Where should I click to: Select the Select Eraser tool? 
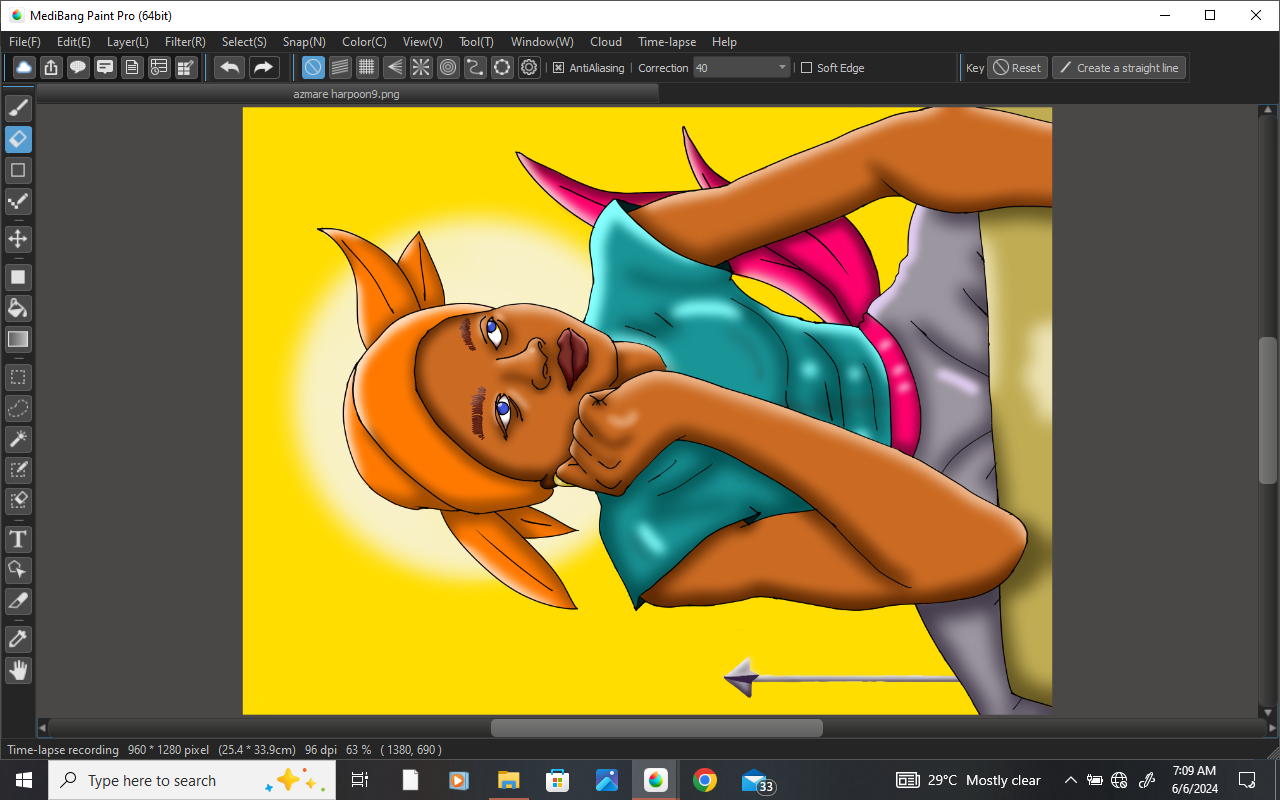[18, 501]
